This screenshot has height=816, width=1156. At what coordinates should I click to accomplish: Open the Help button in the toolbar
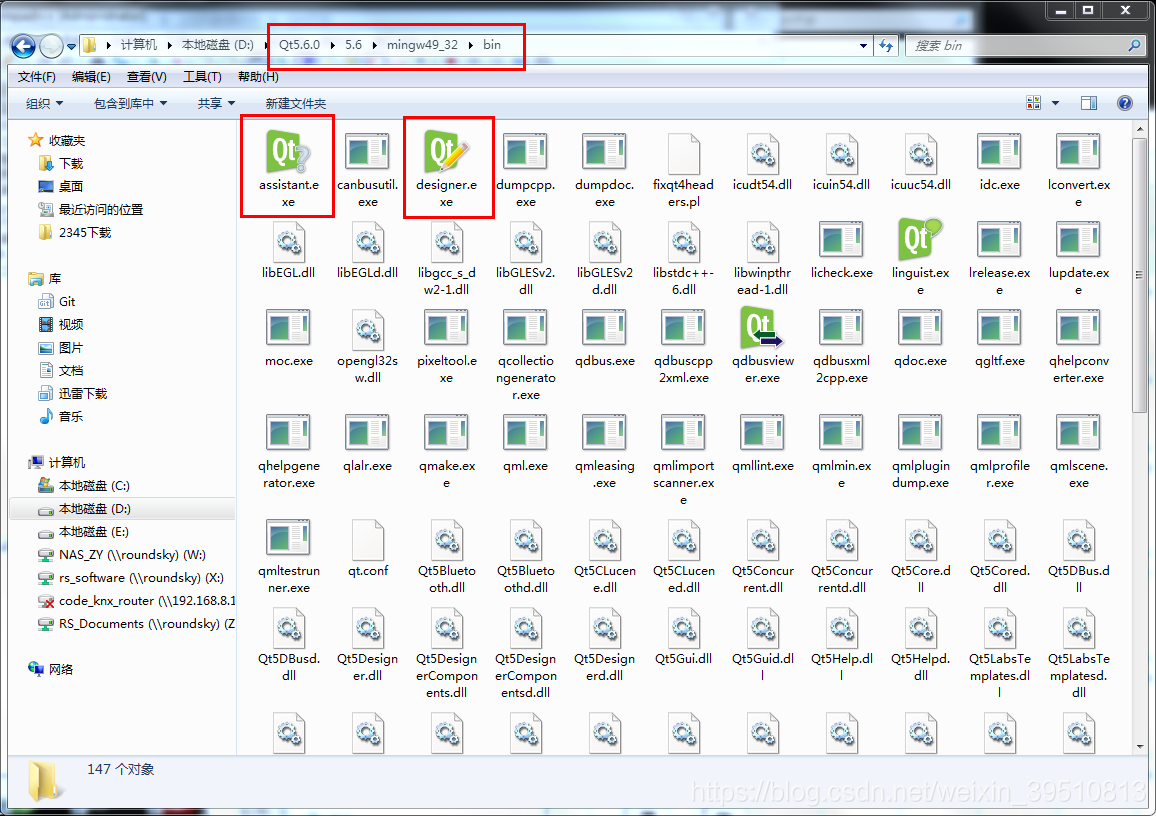pos(1124,103)
